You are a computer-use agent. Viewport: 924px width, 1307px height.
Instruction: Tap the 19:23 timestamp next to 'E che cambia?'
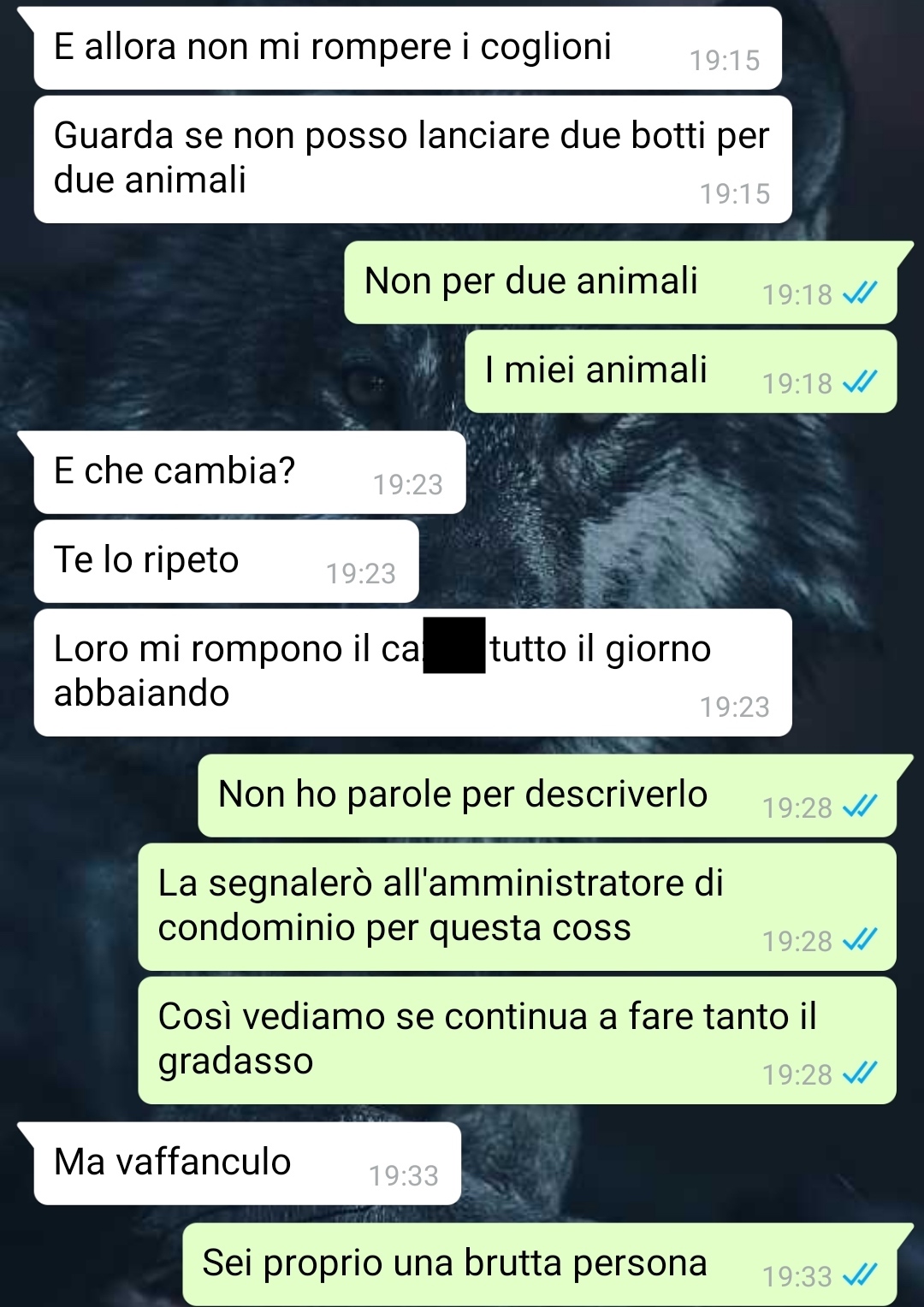click(x=408, y=485)
